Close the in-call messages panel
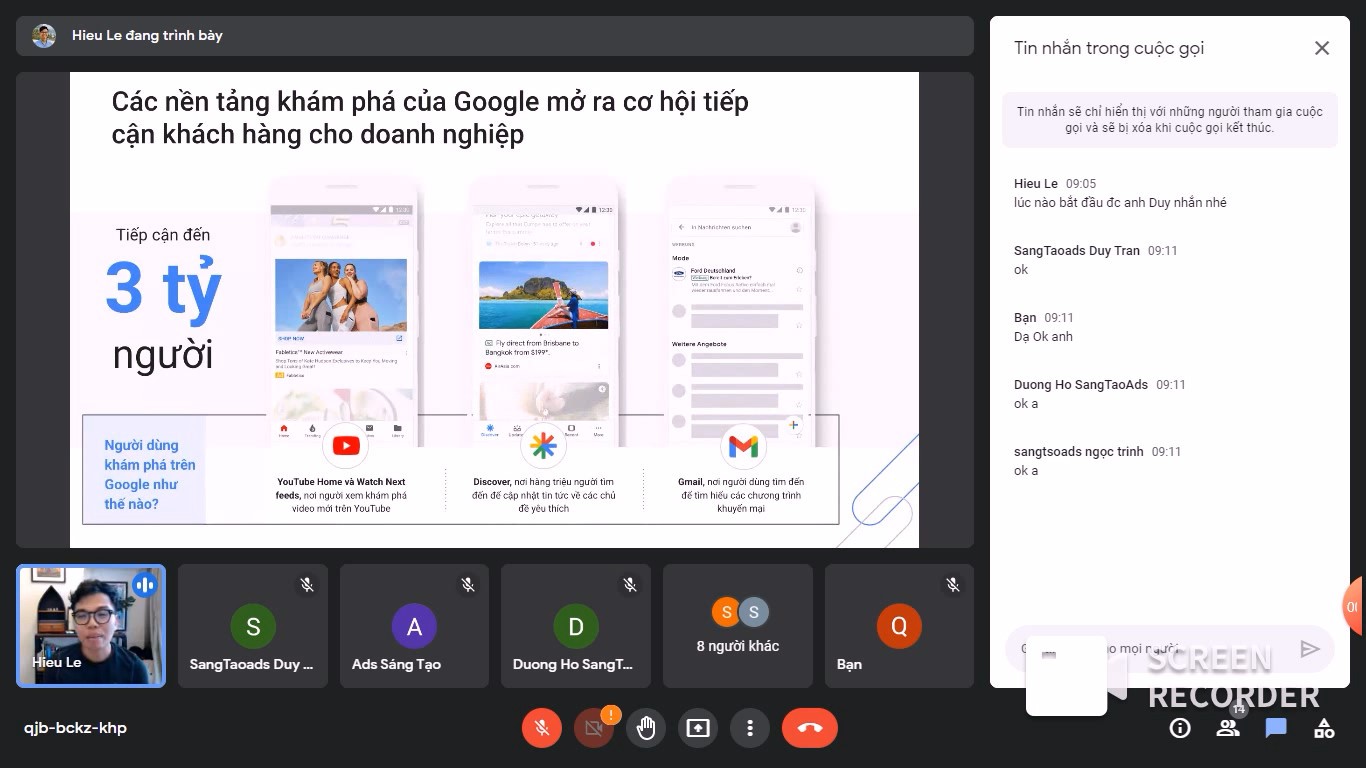The image size is (1366, 768). point(1322,48)
